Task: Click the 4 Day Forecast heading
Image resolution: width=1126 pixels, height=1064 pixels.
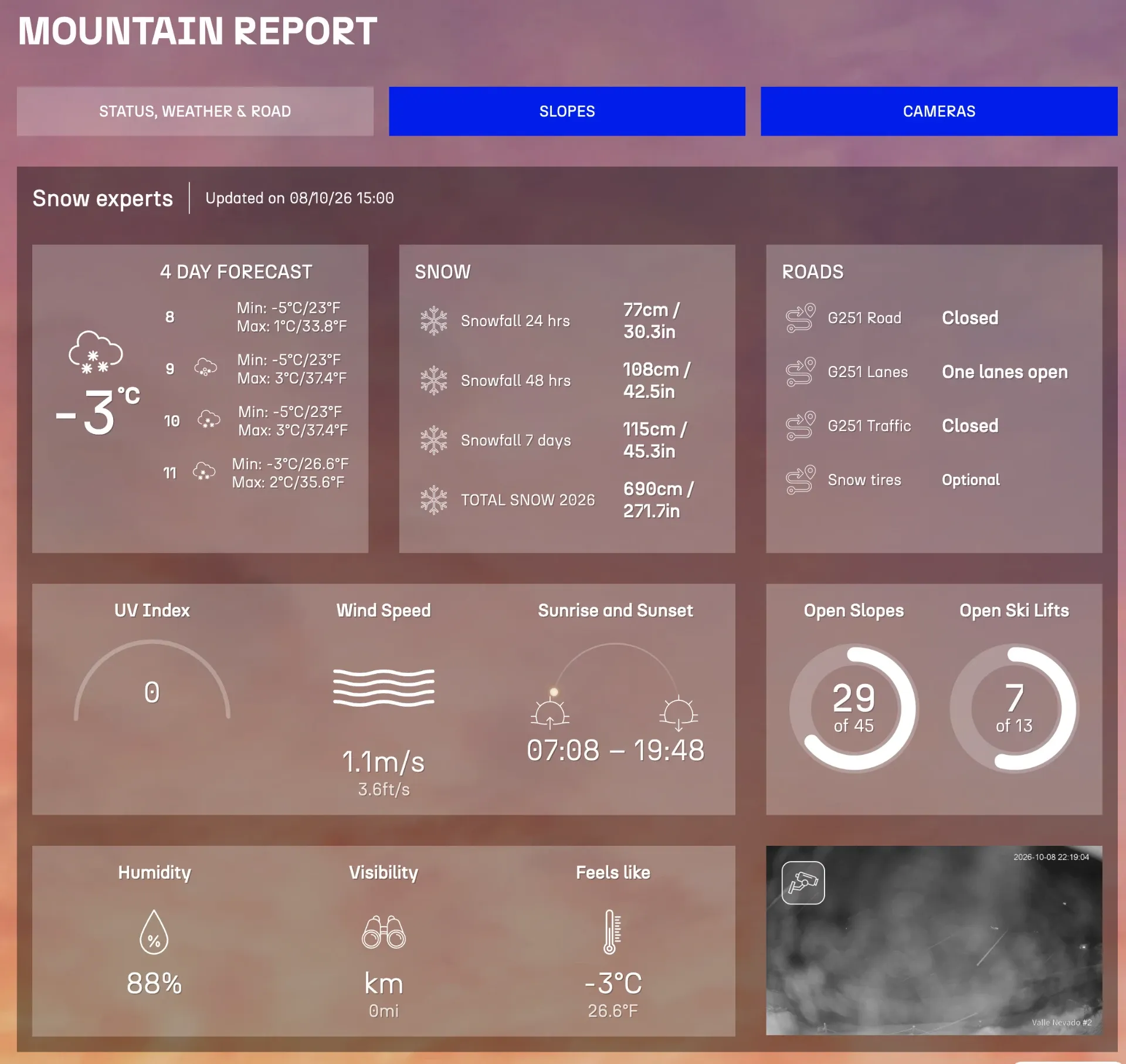Action: pos(236,272)
